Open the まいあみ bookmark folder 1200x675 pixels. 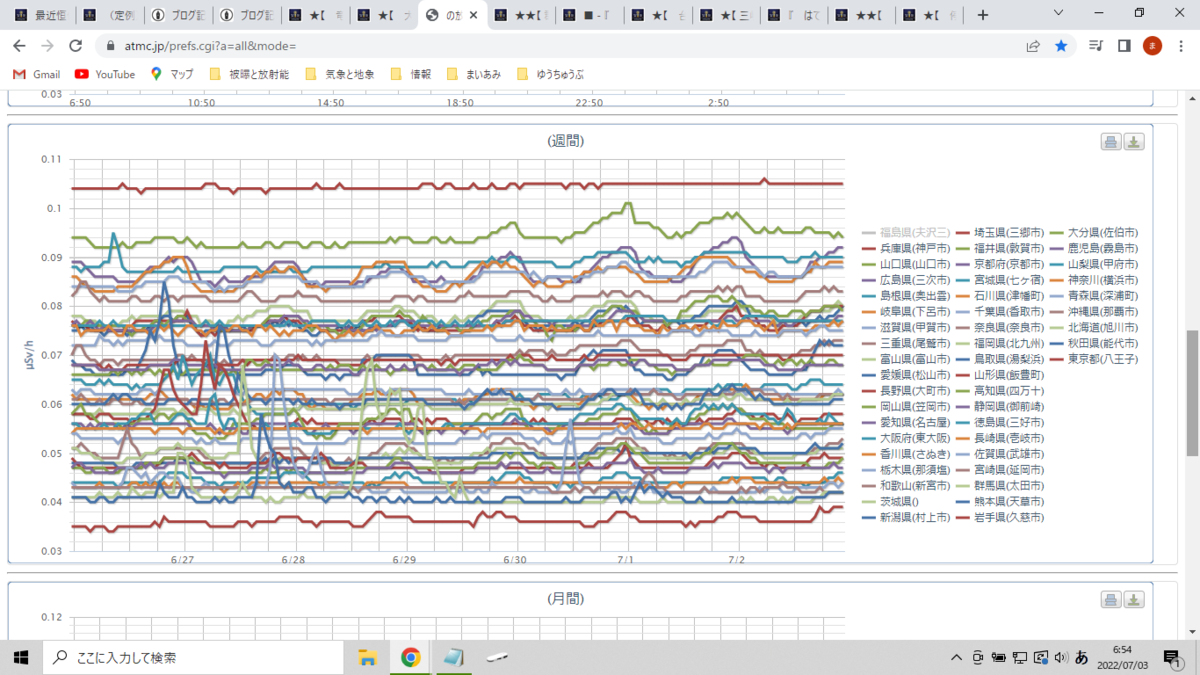pos(474,74)
